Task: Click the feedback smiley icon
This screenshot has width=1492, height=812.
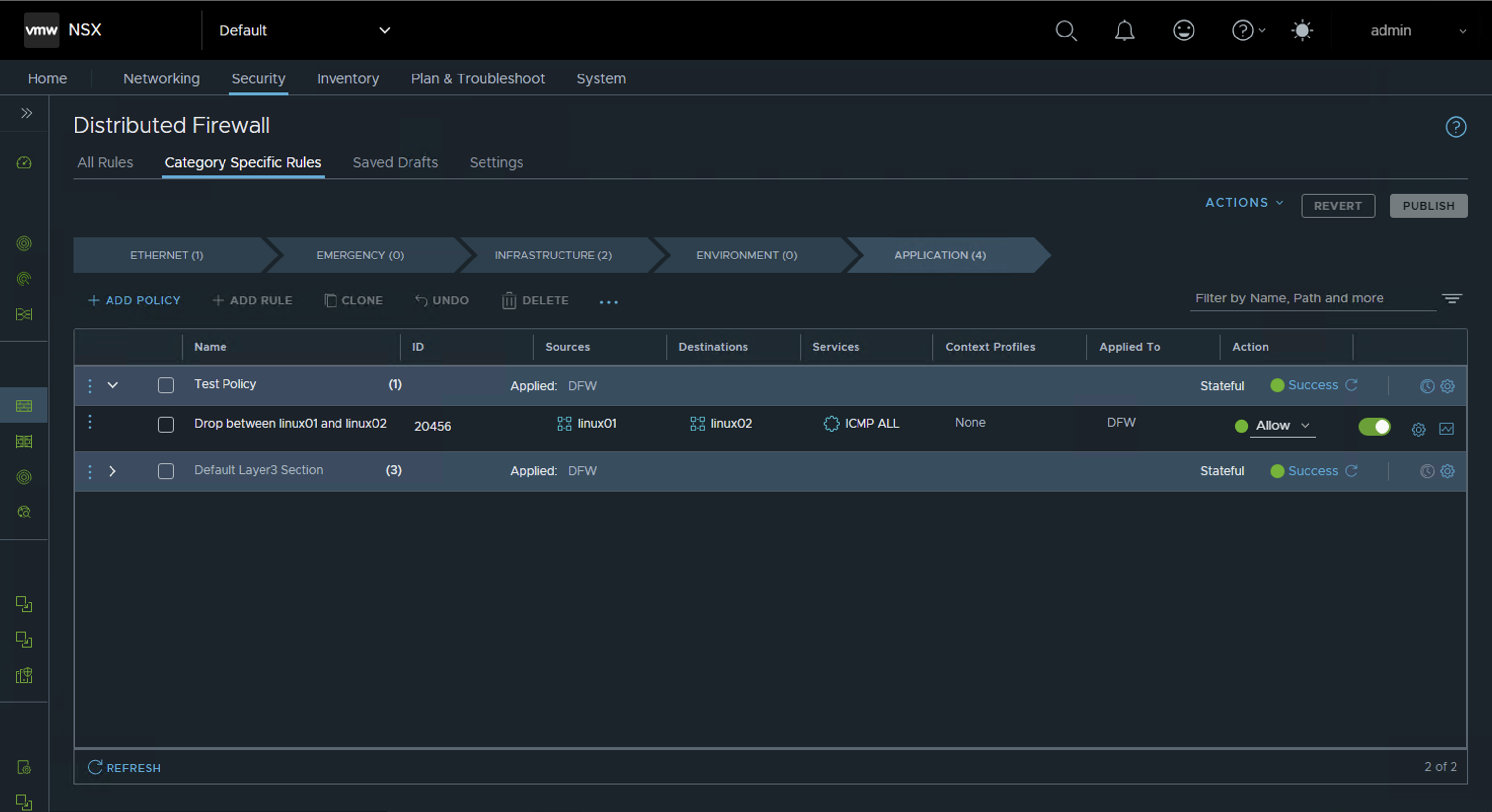Action: click(1183, 30)
